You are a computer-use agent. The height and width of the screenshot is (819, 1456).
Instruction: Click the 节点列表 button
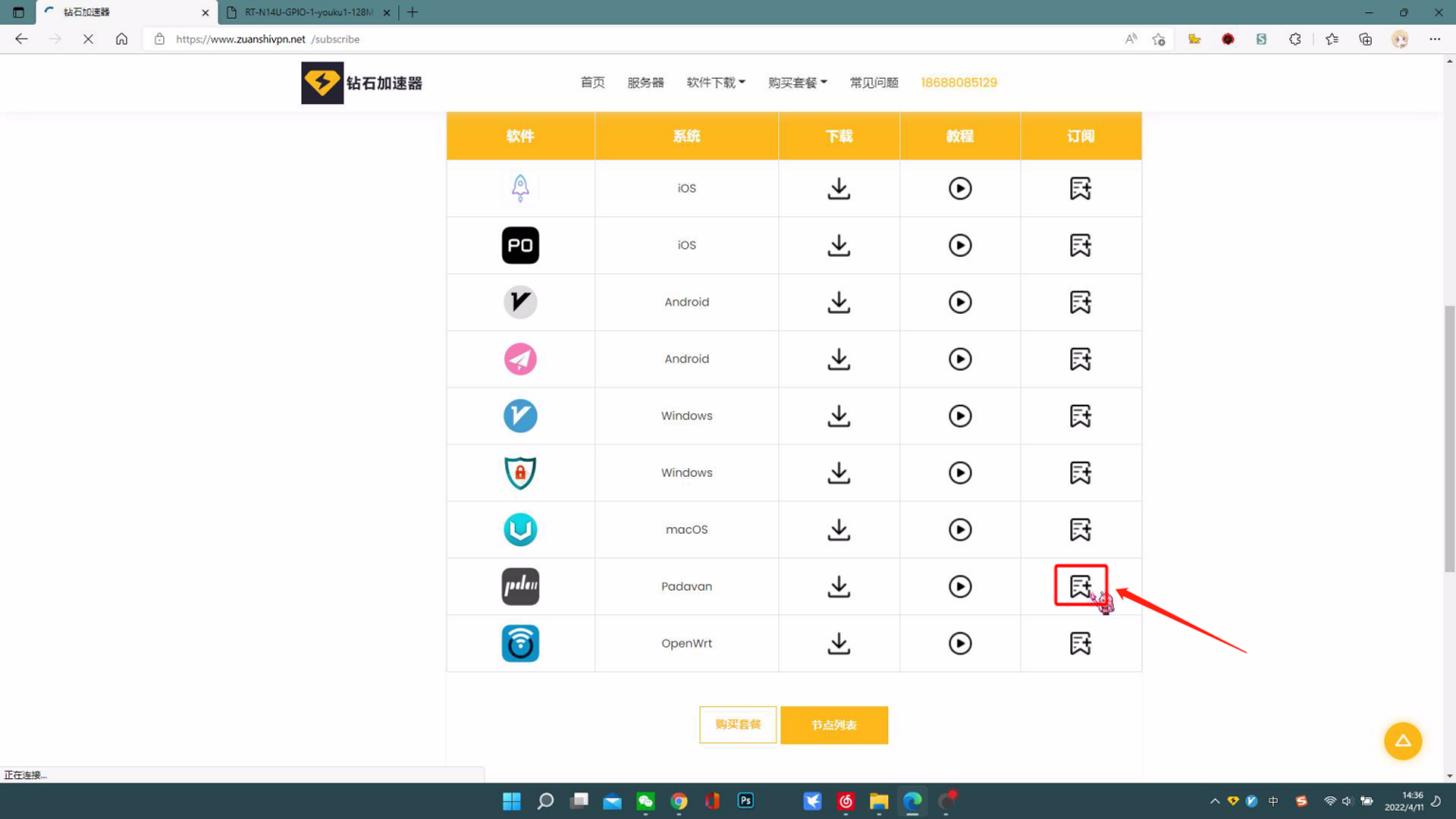point(833,724)
